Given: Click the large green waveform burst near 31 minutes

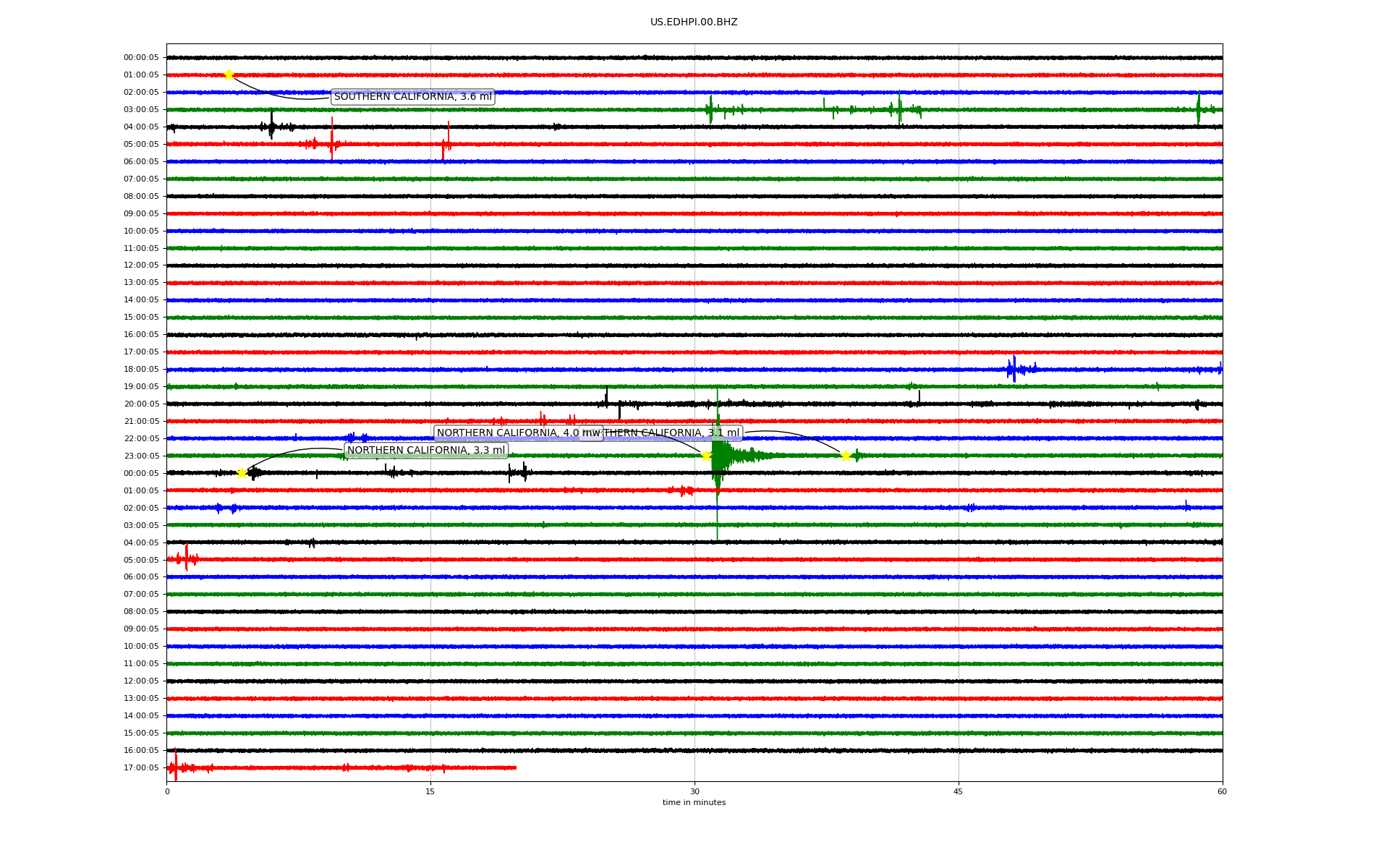Looking at the screenshot, I should [718, 456].
